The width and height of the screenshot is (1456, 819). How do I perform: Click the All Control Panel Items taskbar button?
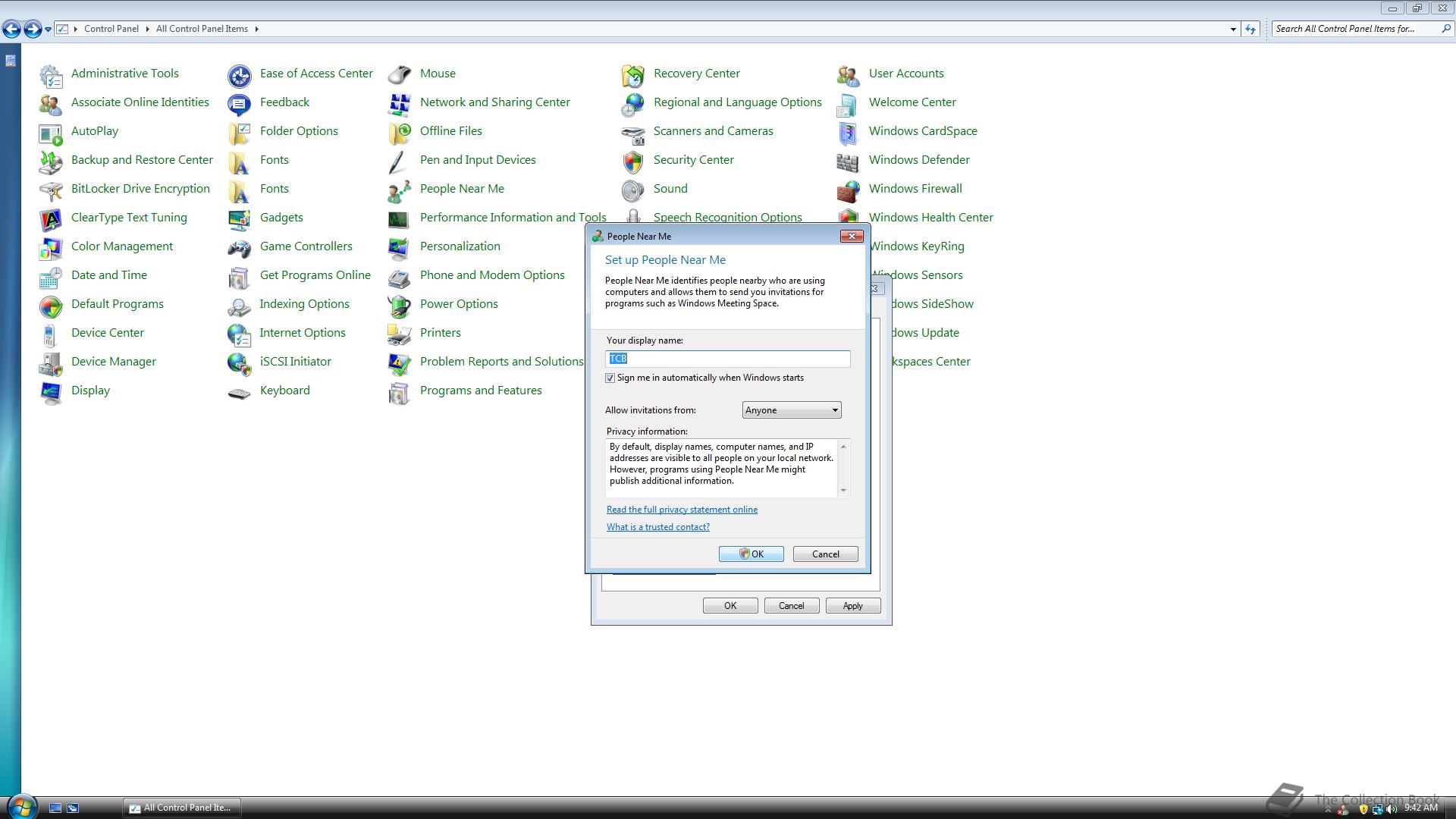[x=182, y=808]
